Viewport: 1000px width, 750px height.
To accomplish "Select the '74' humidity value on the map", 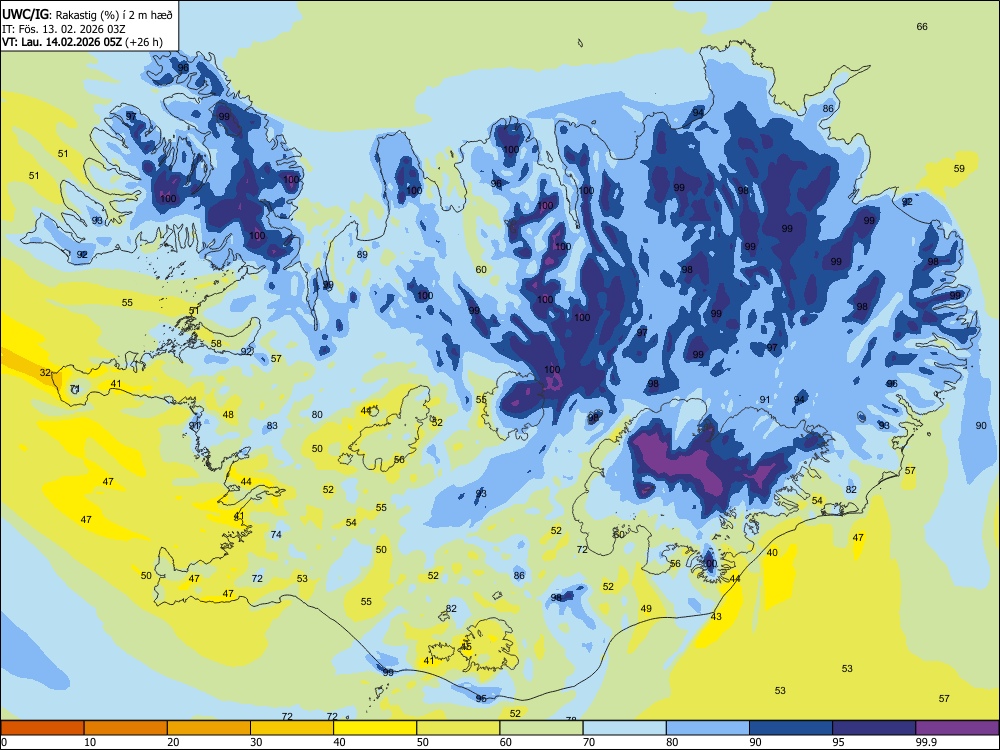I will [x=276, y=534].
